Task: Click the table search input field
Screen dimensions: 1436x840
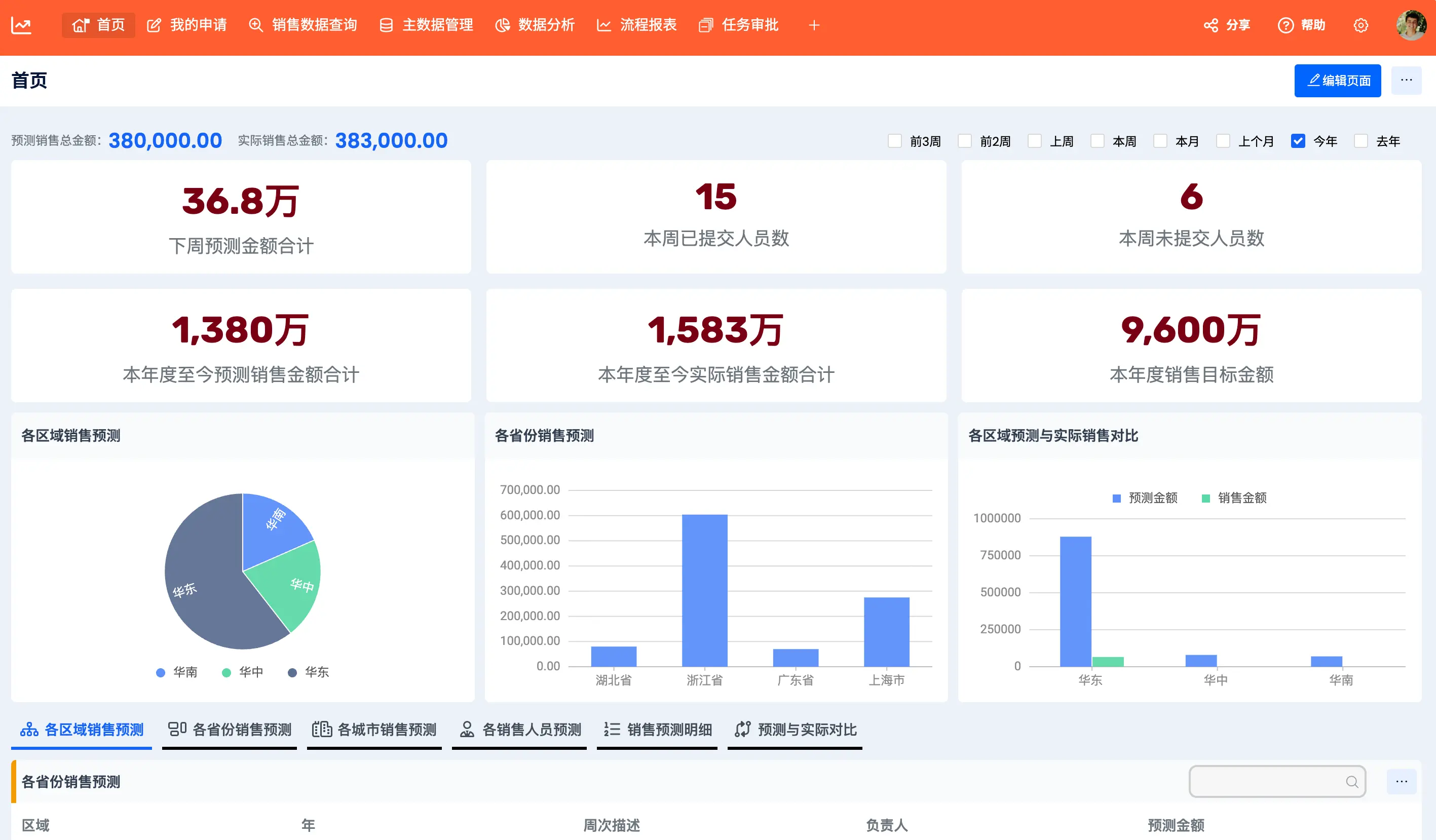Action: pos(1265,782)
